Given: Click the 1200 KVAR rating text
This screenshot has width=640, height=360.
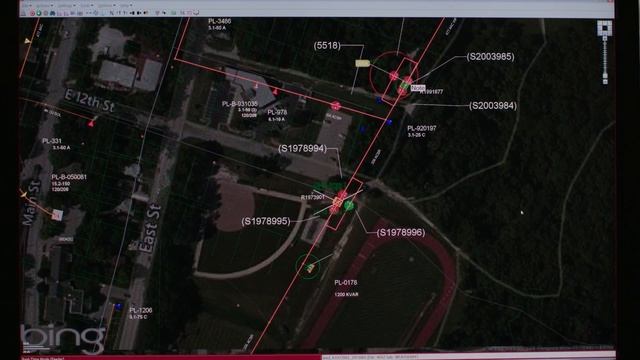Looking at the screenshot, I should tap(347, 294).
